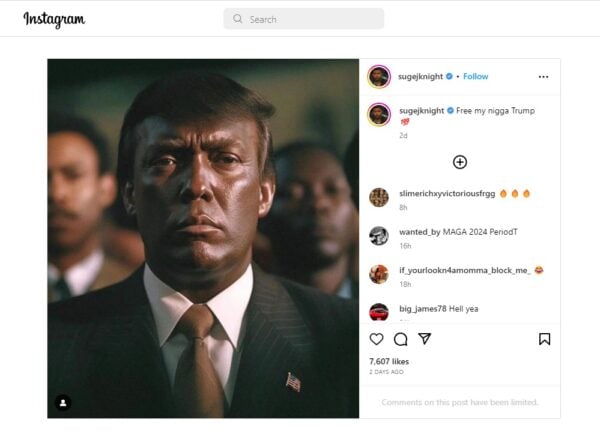This screenshot has width=600, height=440.
Task: View the 7,607 likes list
Action: tap(389, 362)
